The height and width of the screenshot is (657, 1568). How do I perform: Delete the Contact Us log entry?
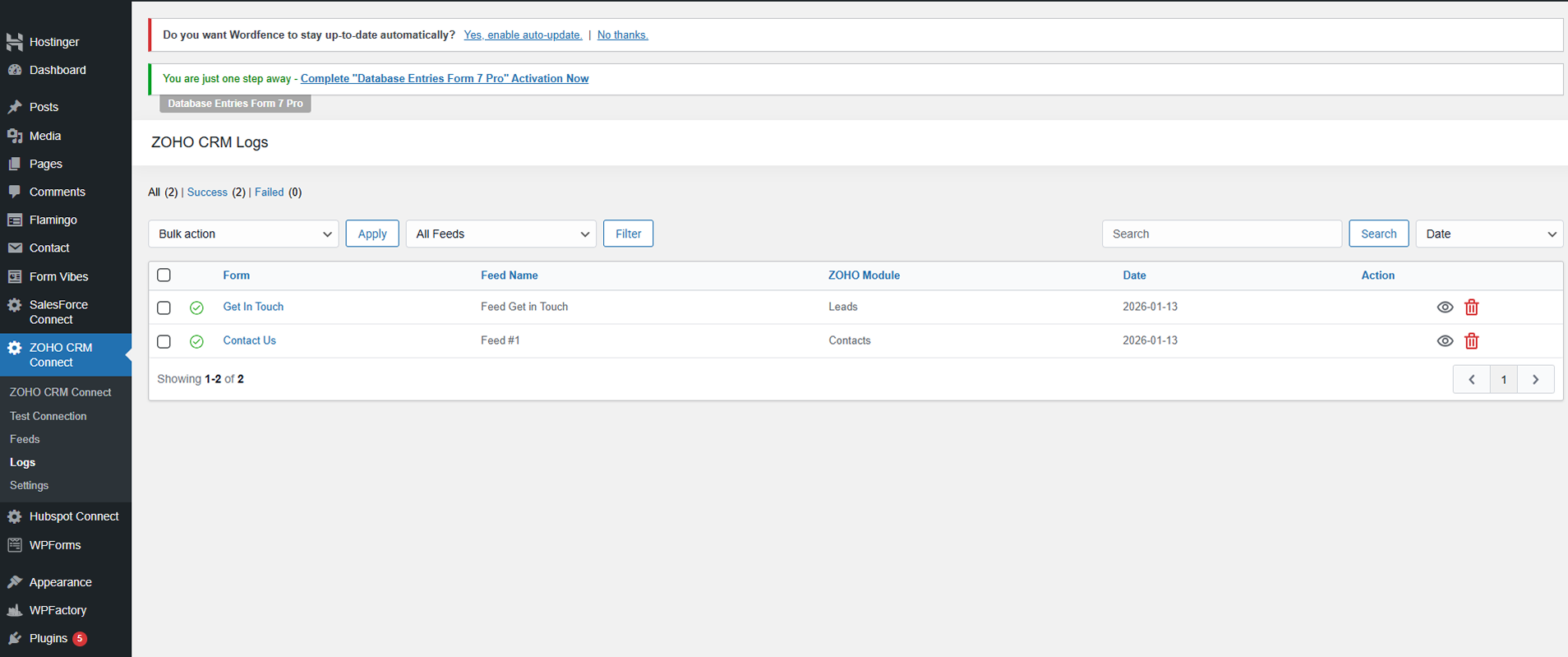(1472, 340)
